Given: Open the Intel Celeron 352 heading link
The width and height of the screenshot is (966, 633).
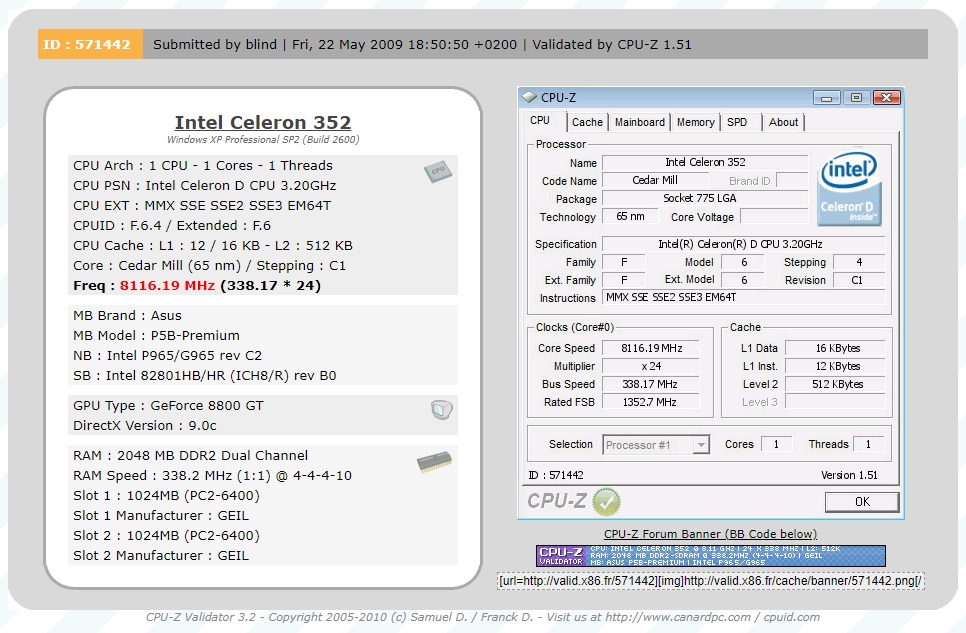Looking at the screenshot, I should [x=263, y=123].
